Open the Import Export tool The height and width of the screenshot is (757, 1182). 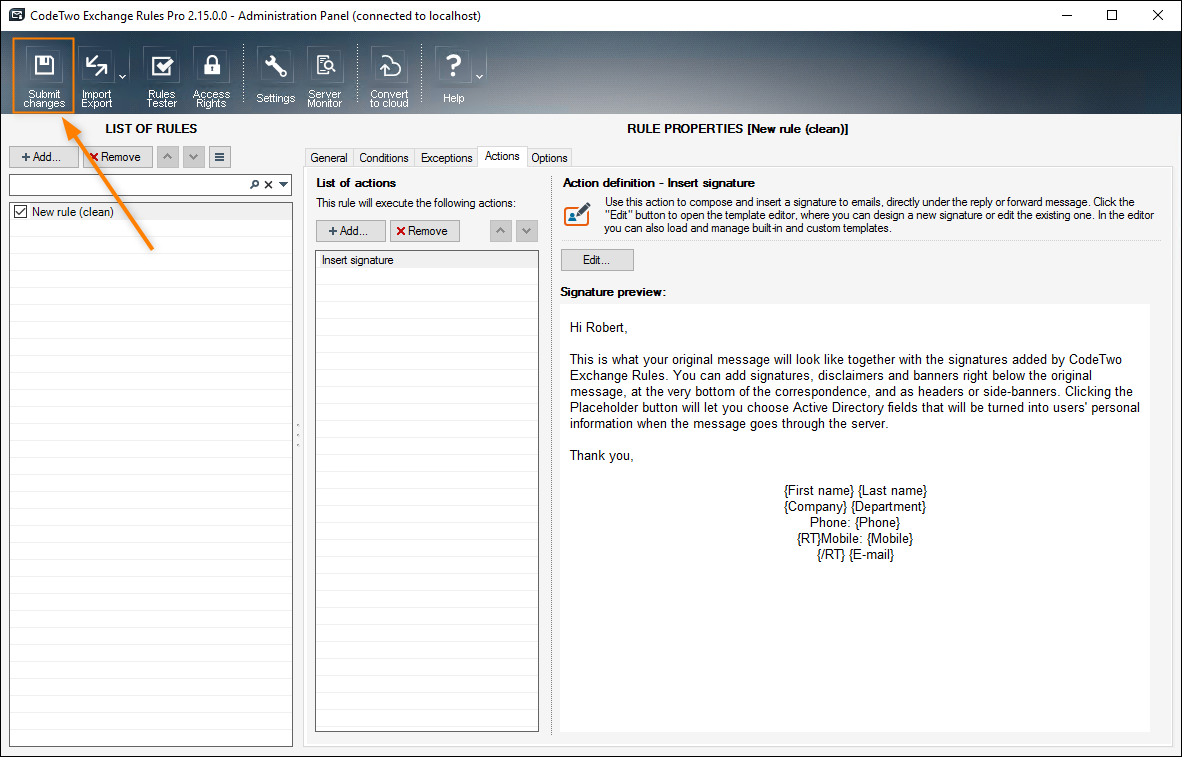pyautogui.click(x=96, y=78)
